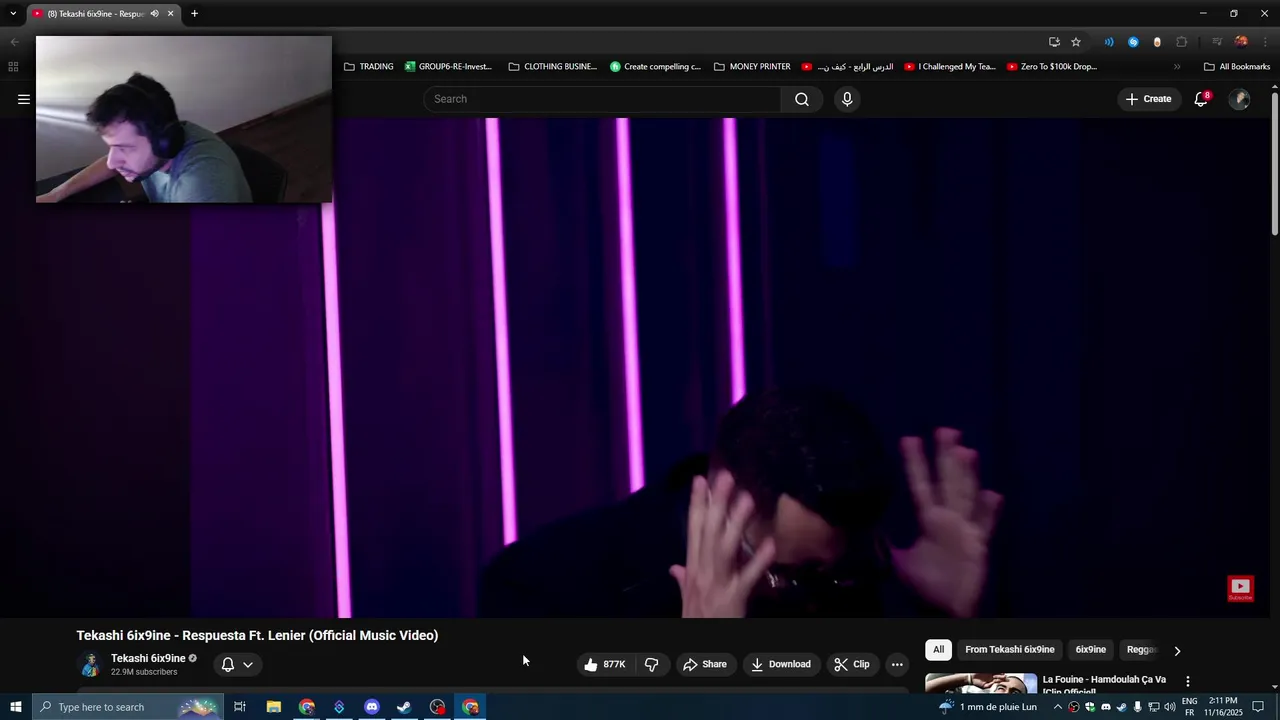Switch the ENG FR input language indicator
Viewport: 1280px width, 720px height.
(1190, 707)
